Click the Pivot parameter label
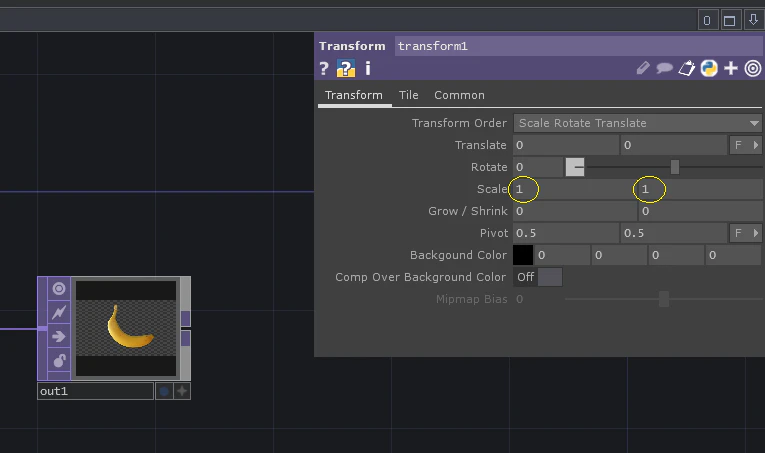 (494, 233)
